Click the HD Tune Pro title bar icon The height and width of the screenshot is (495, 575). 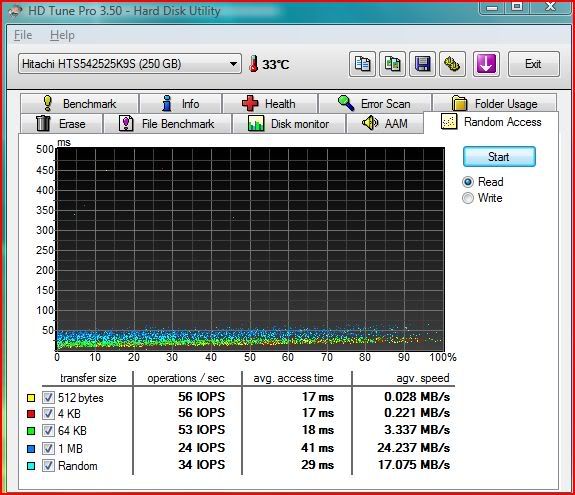16,11
